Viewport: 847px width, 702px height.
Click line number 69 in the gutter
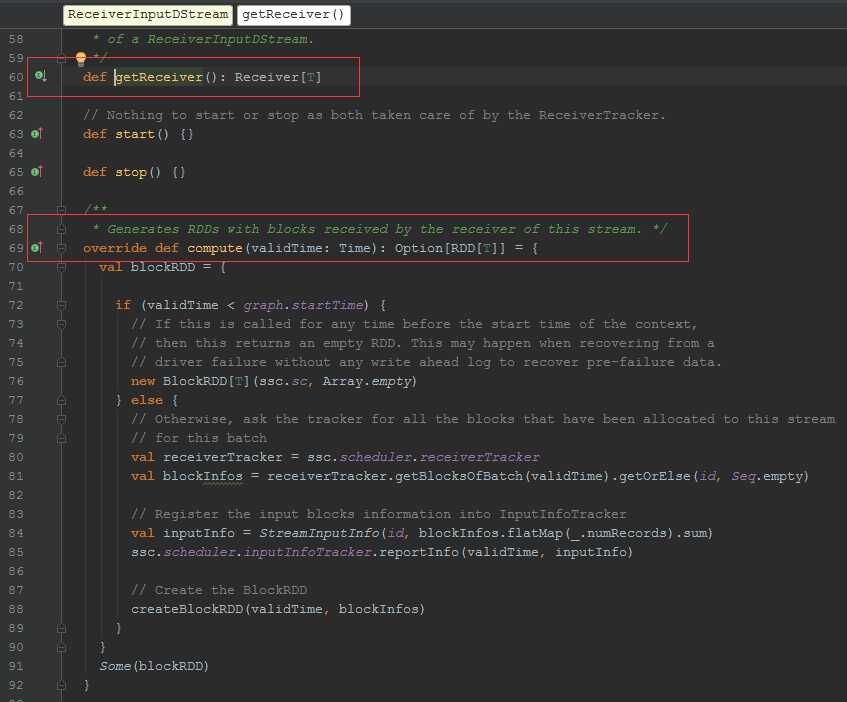click(x=16, y=248)
